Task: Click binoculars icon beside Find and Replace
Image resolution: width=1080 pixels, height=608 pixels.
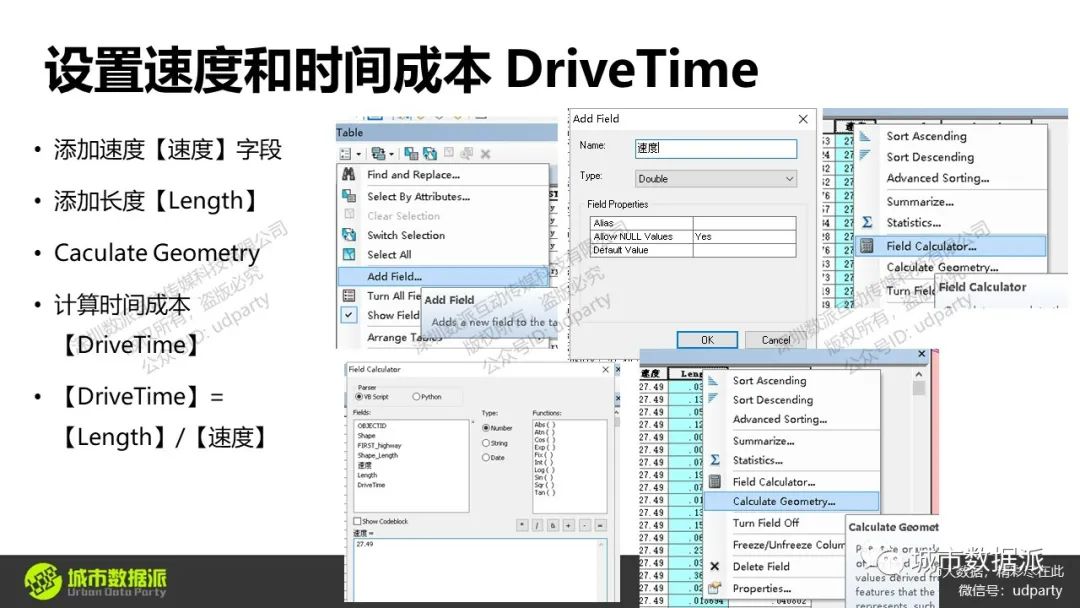Action: click(x=349, y=174)
